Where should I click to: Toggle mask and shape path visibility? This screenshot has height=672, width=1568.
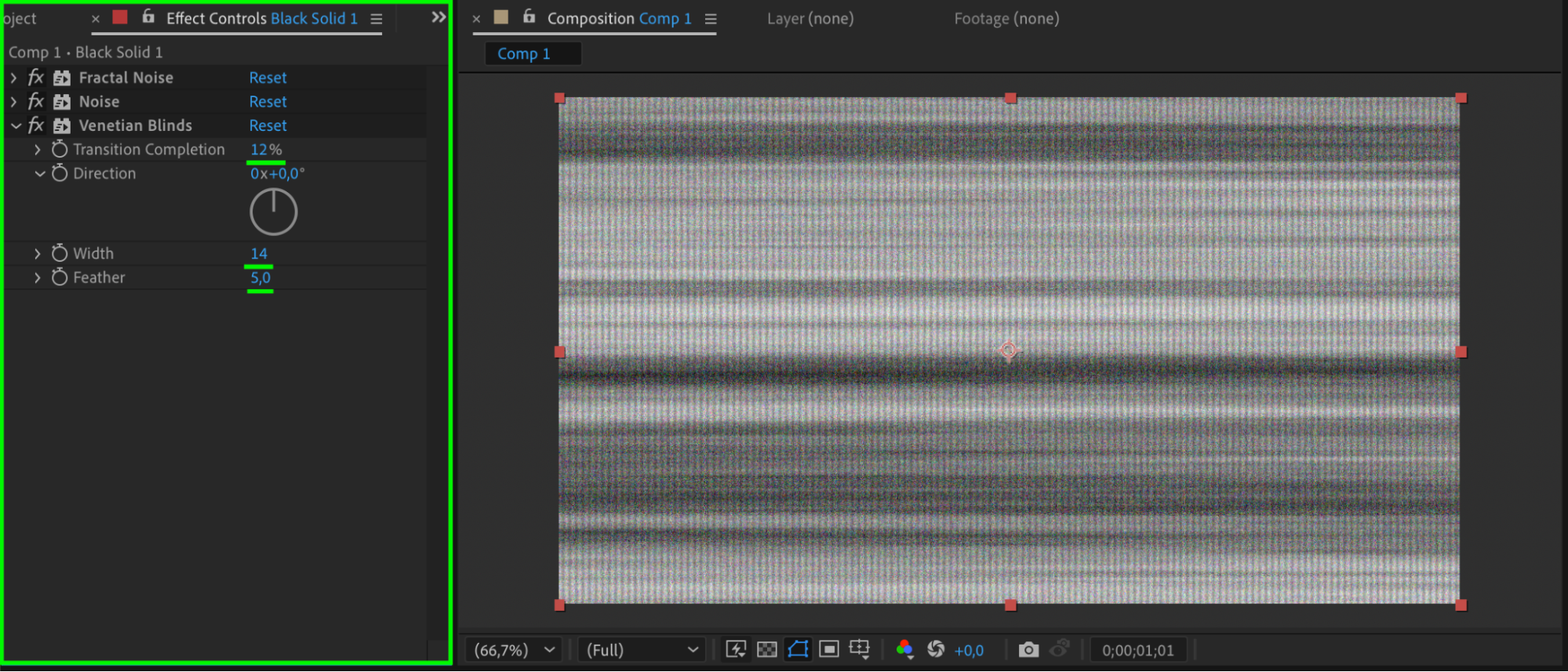pos(798,649)
